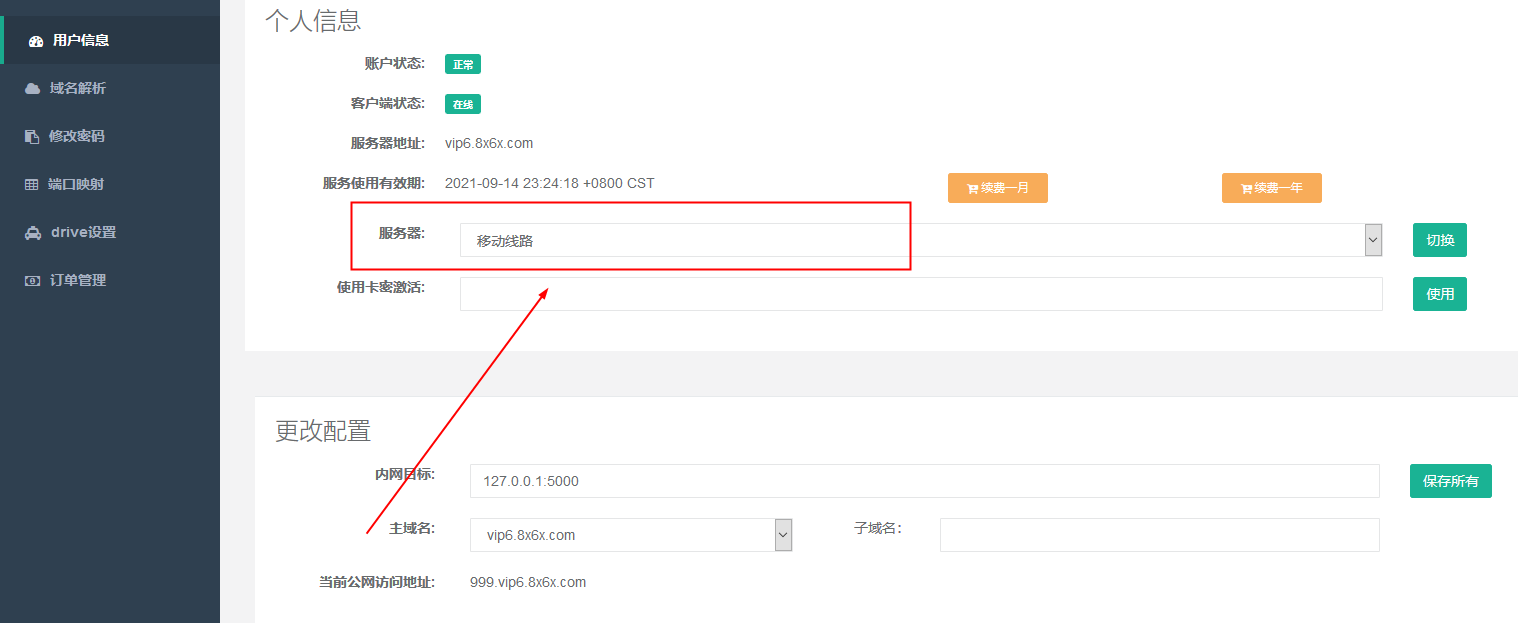1518x623 pixels.
Task: Click the 服务使用有效期 label
Action: [374, 183]
